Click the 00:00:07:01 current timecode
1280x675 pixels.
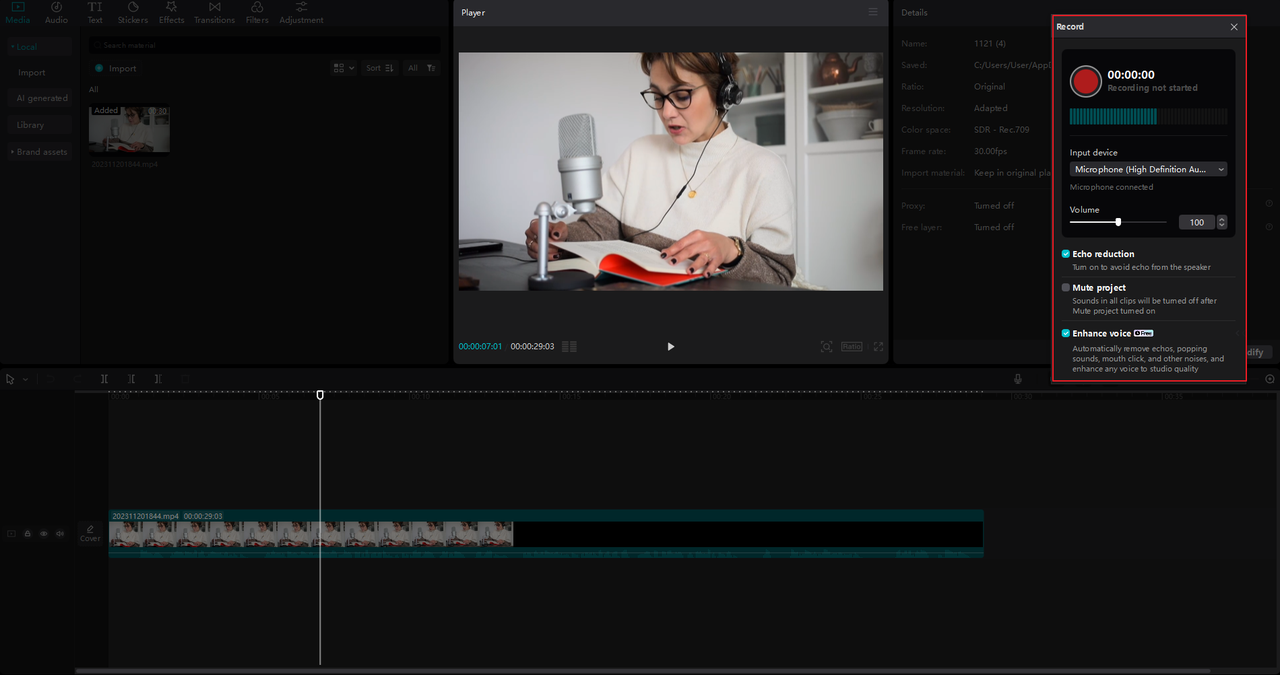coord(480,346)
